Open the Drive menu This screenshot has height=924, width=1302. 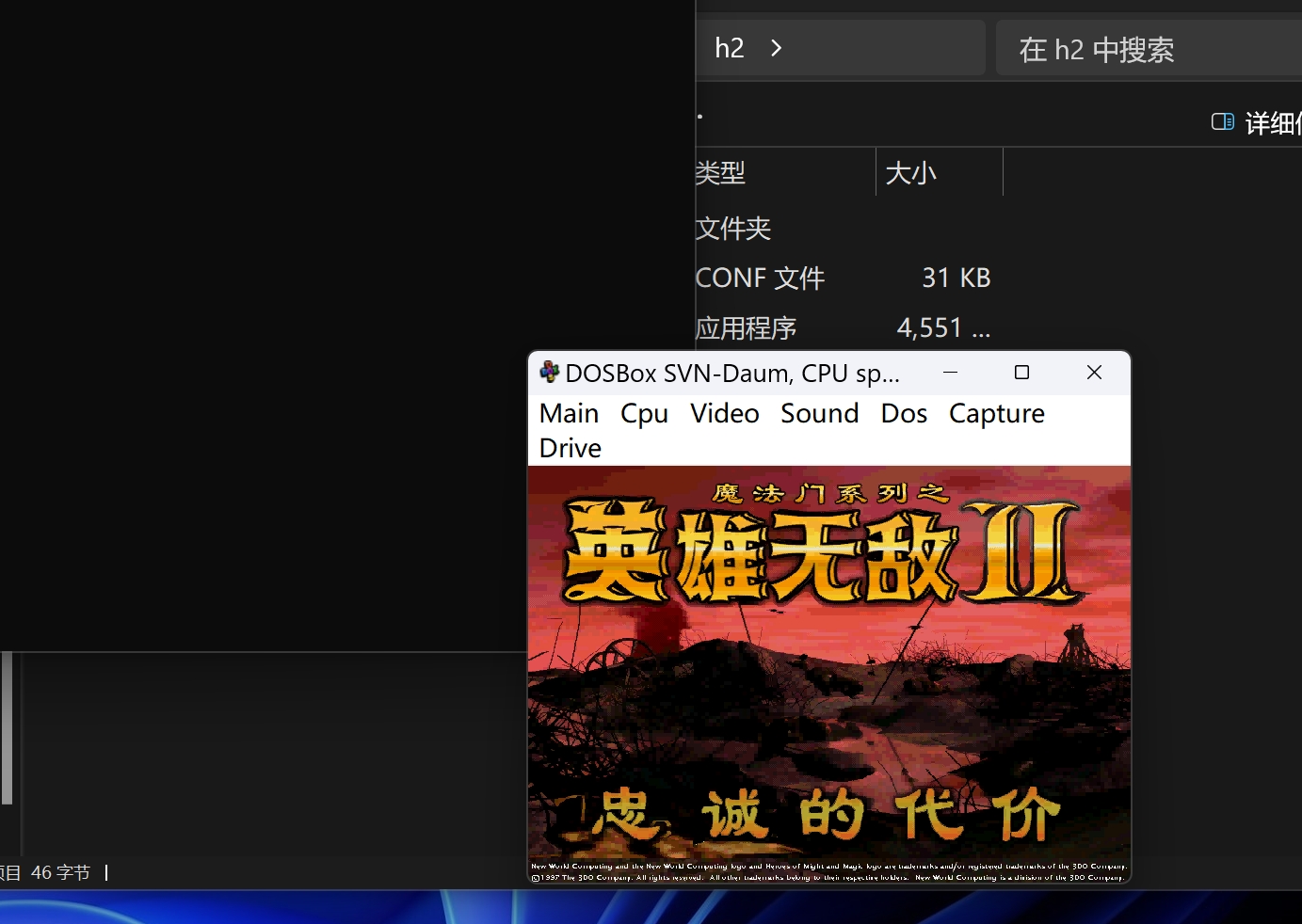[570, 449]
